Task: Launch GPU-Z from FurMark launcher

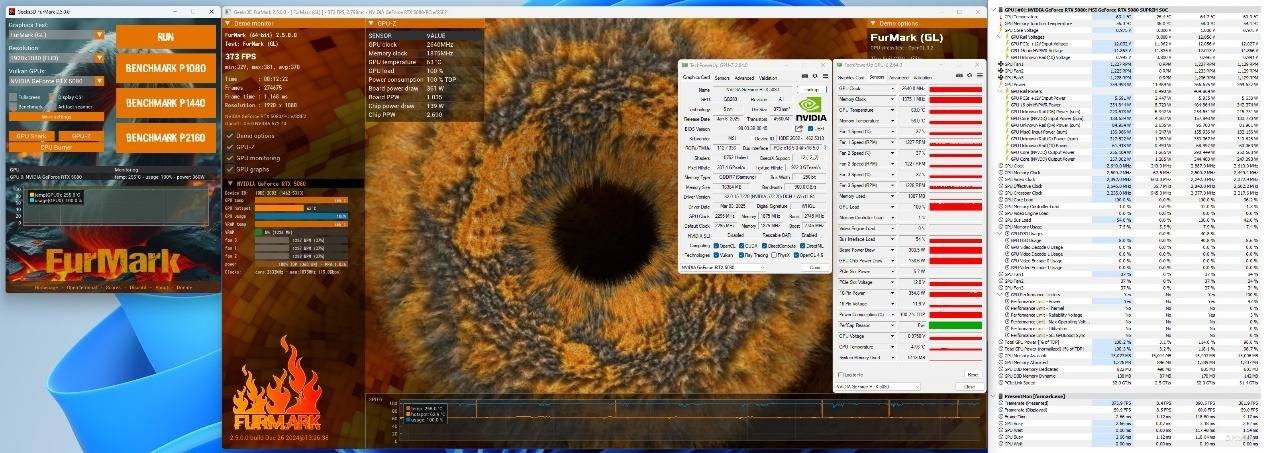Action: coord(80,136)
